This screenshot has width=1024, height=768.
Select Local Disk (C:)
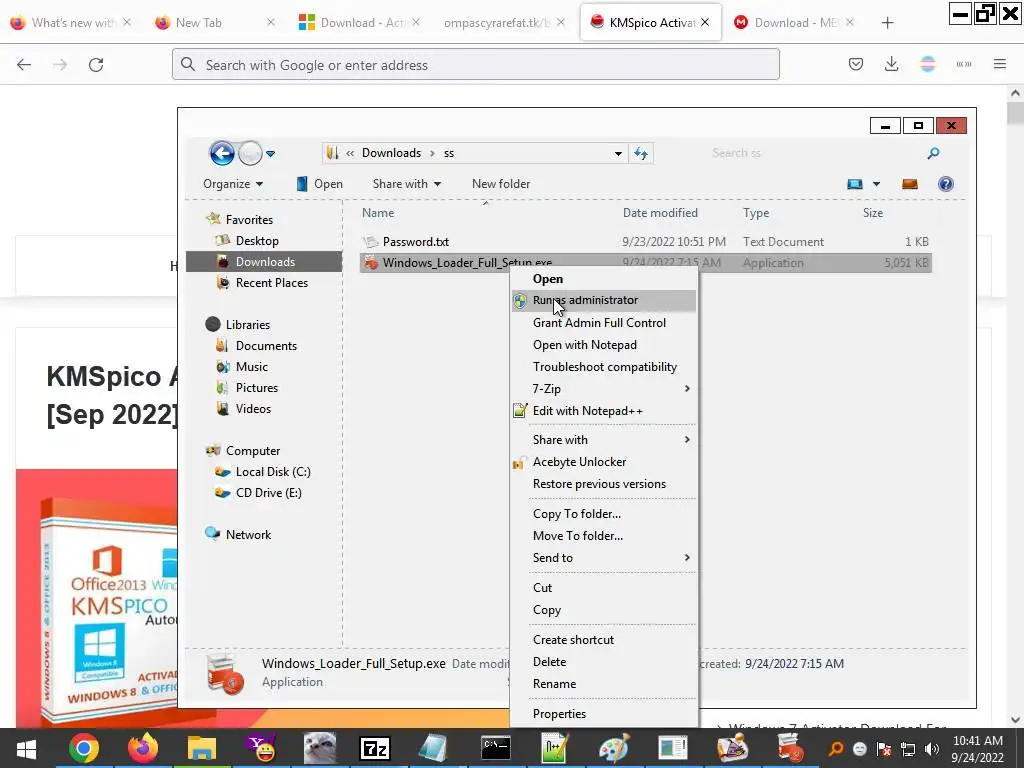click(272, 472)
